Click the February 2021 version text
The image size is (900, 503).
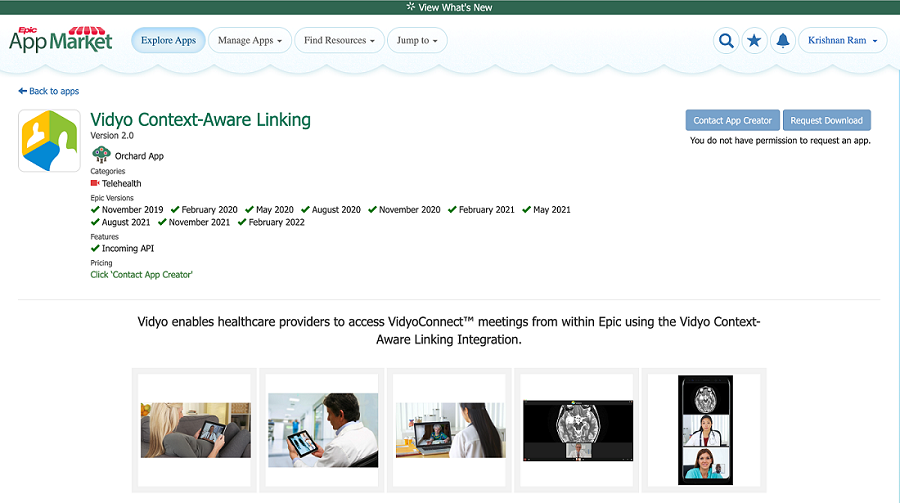click(487, 210)
